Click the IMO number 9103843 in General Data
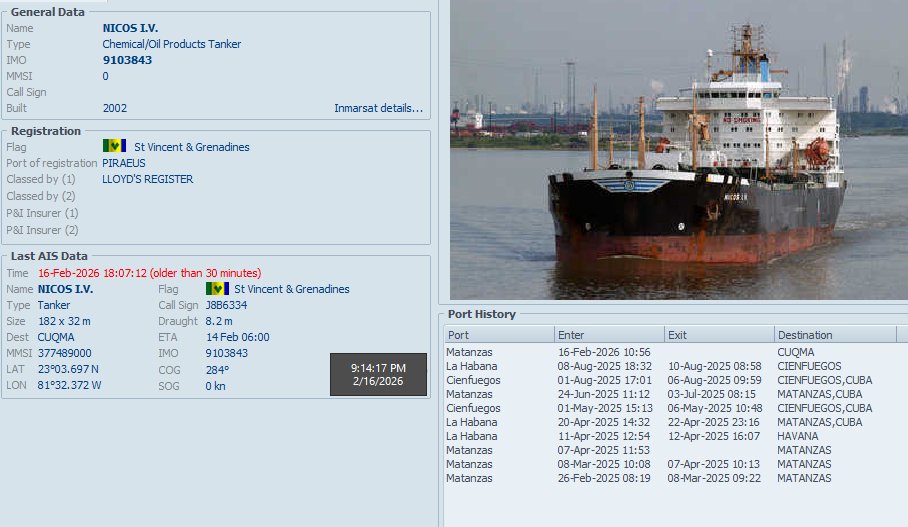Screen dimensions: 908x527 click(x=127, y=60)
